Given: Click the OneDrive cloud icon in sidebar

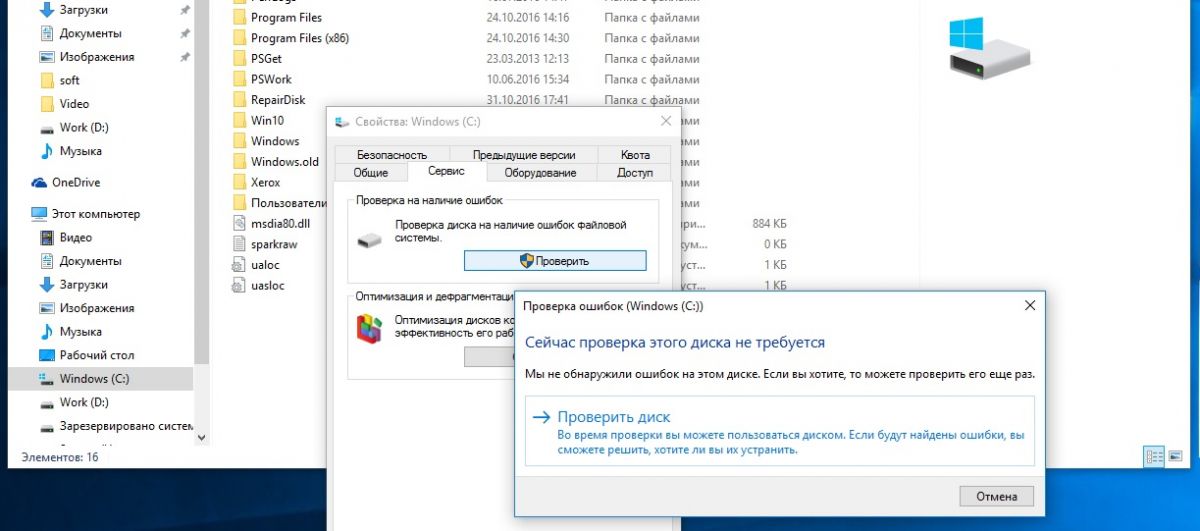Looking at the screenshot, I should [39, 183].
